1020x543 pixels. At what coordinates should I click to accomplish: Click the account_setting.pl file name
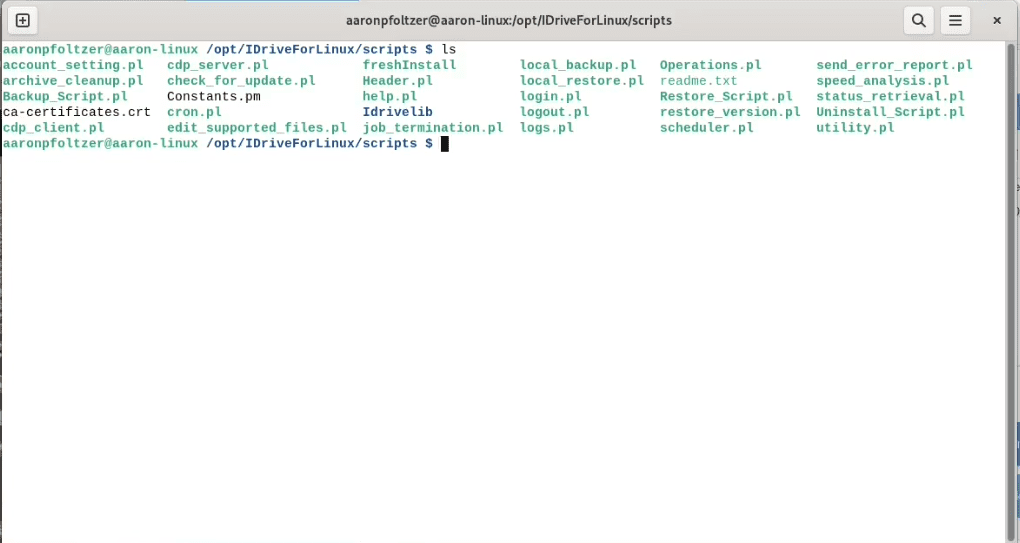click(73, 65)
